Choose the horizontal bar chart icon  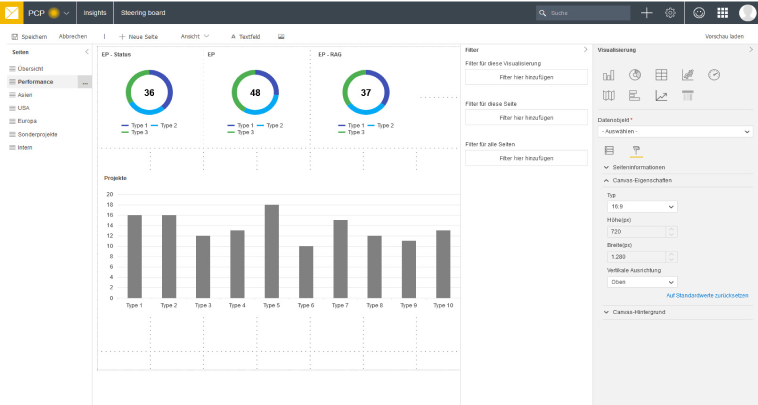pyautogui.click(x=634, y=96)
